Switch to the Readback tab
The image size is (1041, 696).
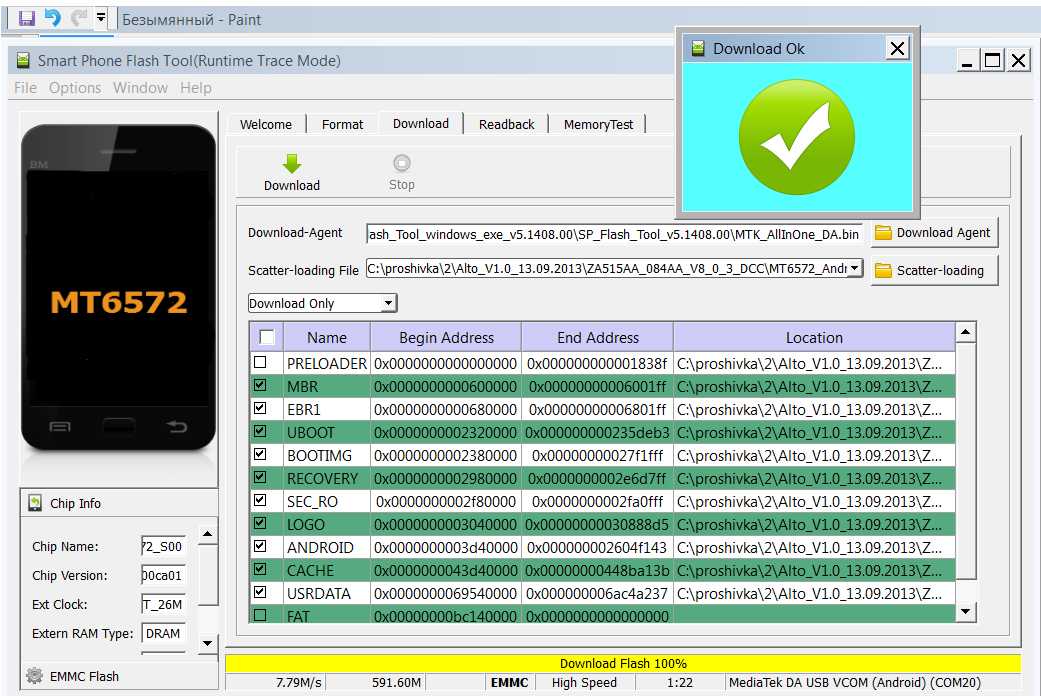click(x=506, y=124)
